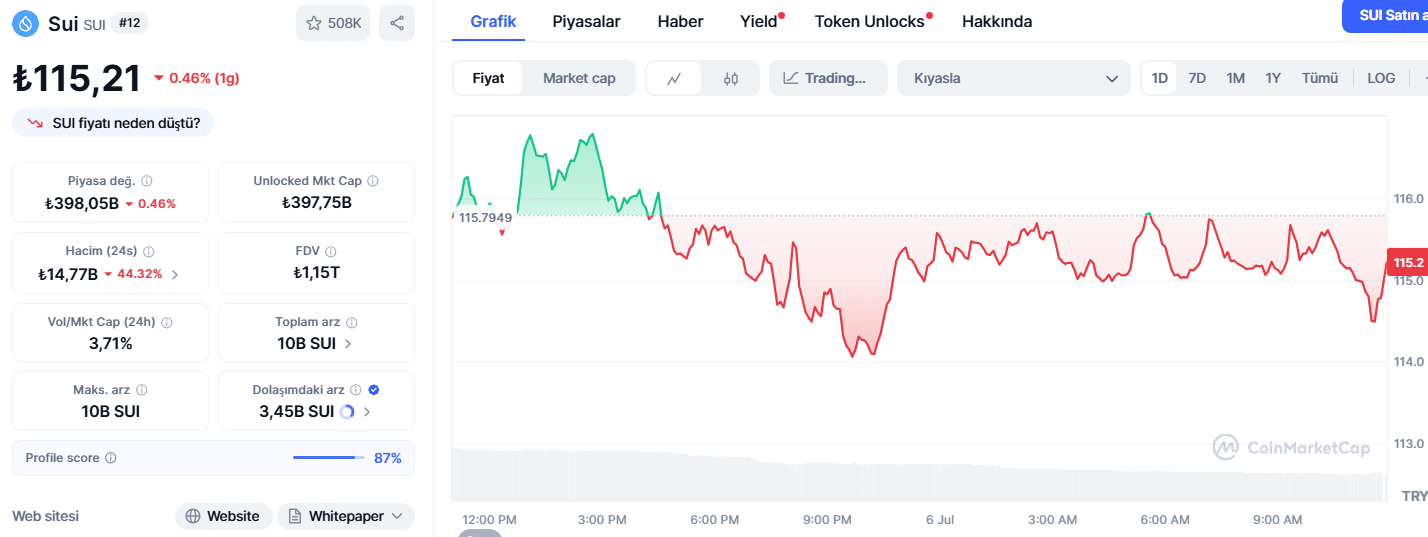Click the #12 rank badge
Image resolution: width=1428 pixels, height=537 pixels.
coord(129,23)
